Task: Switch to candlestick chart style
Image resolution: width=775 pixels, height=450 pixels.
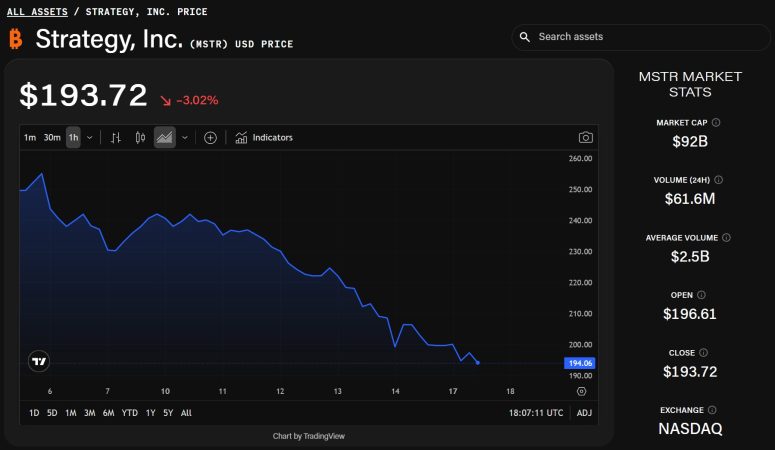Action: click(140, 138)
